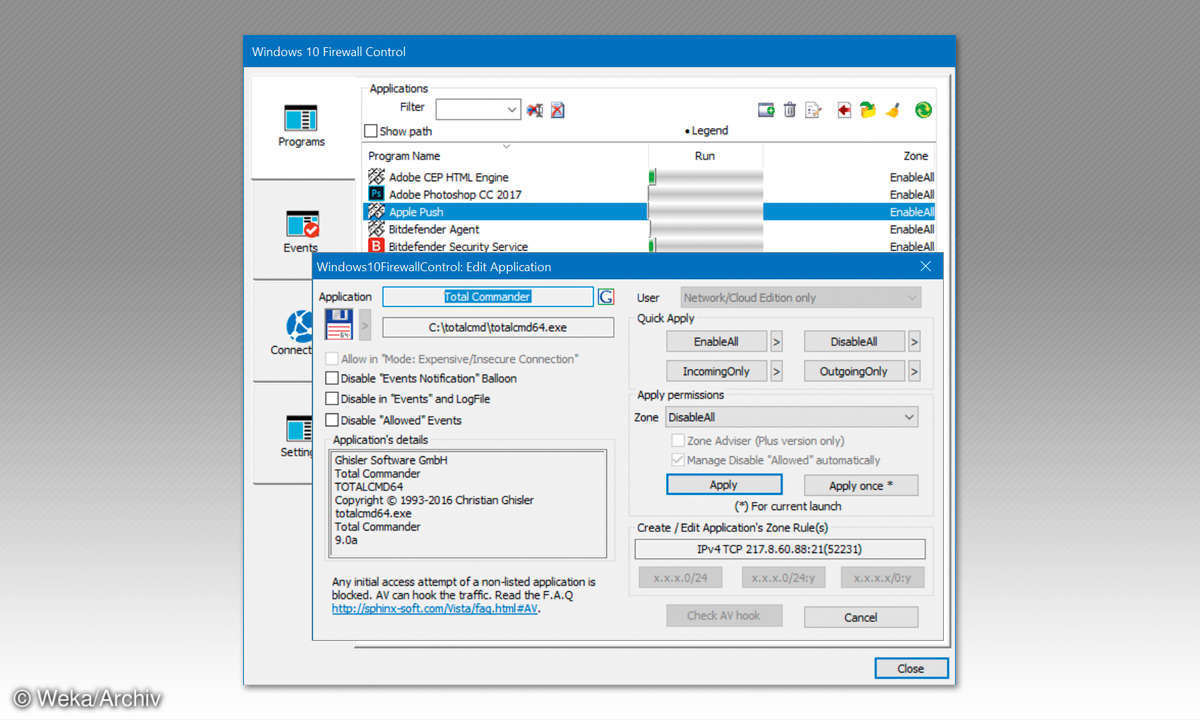Sort by the Run column header
The image size is (1200, 720).
[706, 155]
